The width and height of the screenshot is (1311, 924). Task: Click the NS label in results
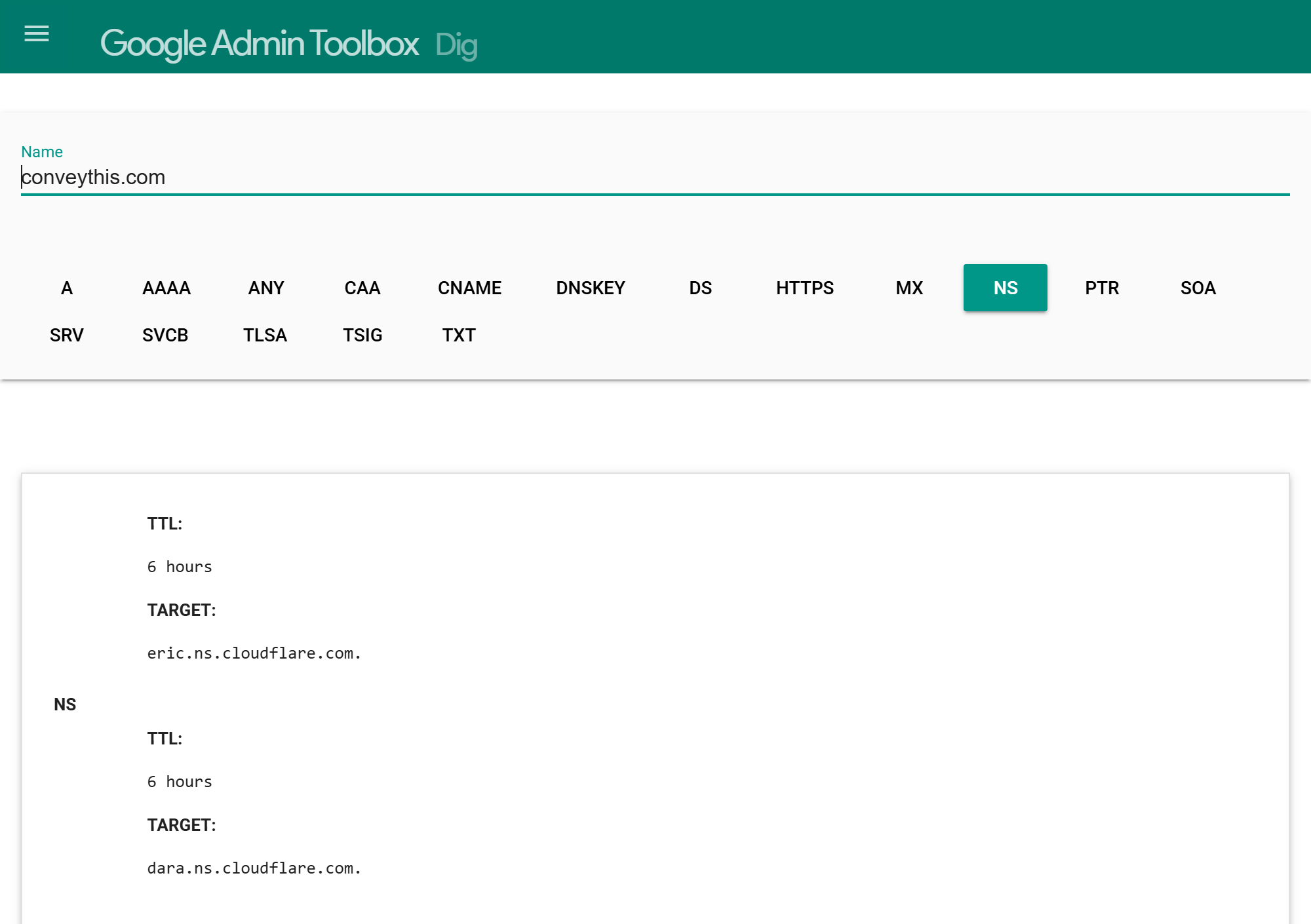(x=65, y=704)
